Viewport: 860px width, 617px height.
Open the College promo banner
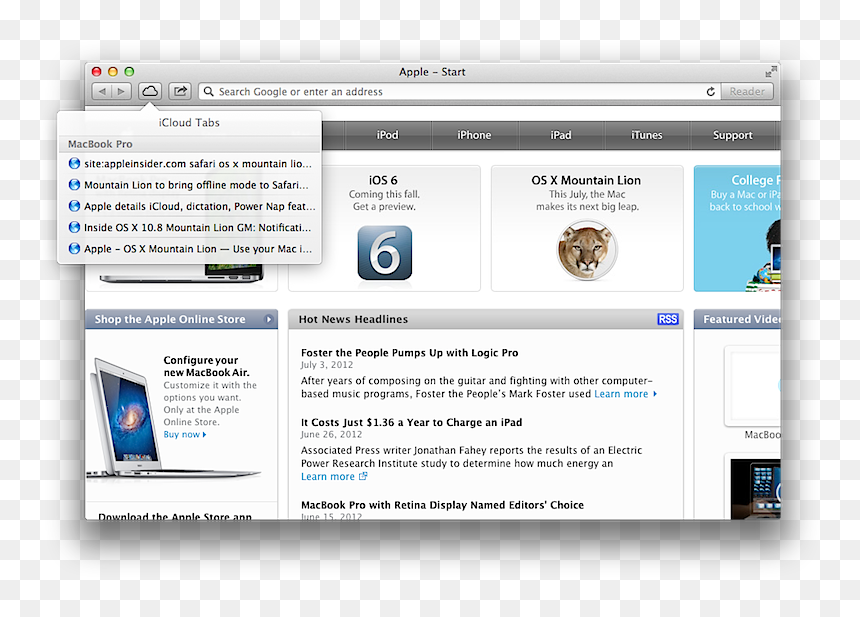(737, 229)
